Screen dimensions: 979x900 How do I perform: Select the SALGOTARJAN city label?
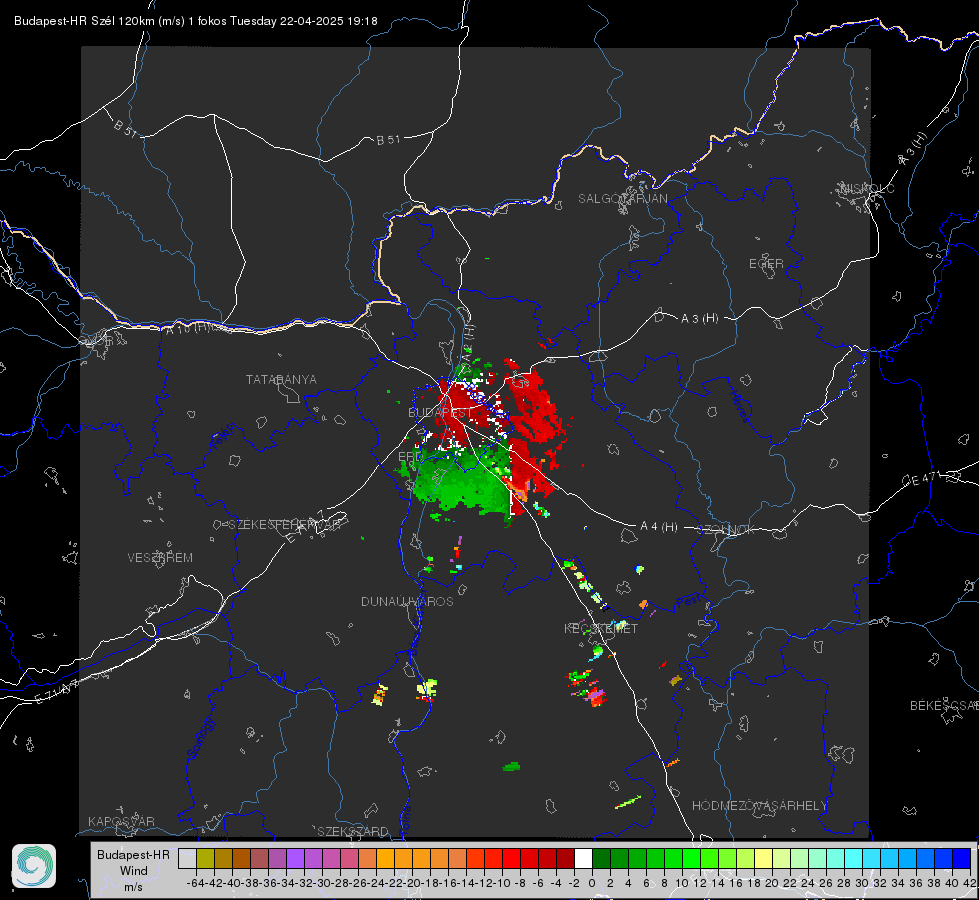(x=622, y=199)
